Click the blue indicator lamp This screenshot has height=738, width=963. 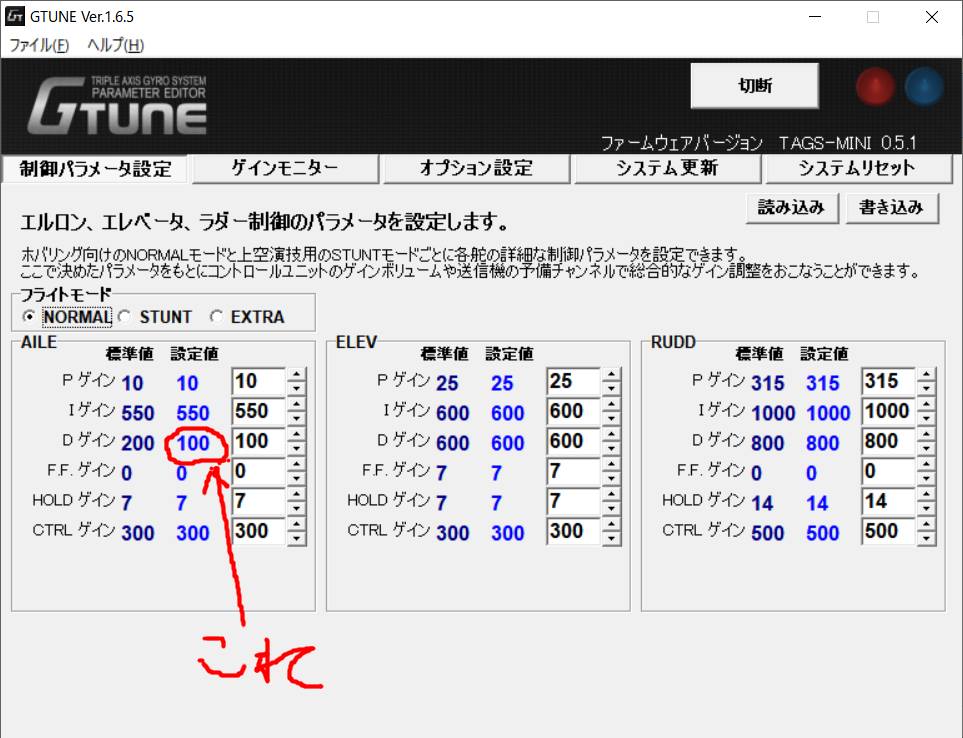point(924,87)
